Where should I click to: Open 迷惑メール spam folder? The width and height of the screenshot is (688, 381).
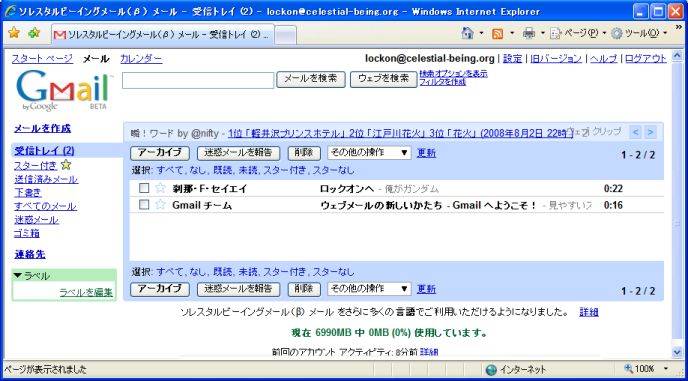[x=36, y=220]
